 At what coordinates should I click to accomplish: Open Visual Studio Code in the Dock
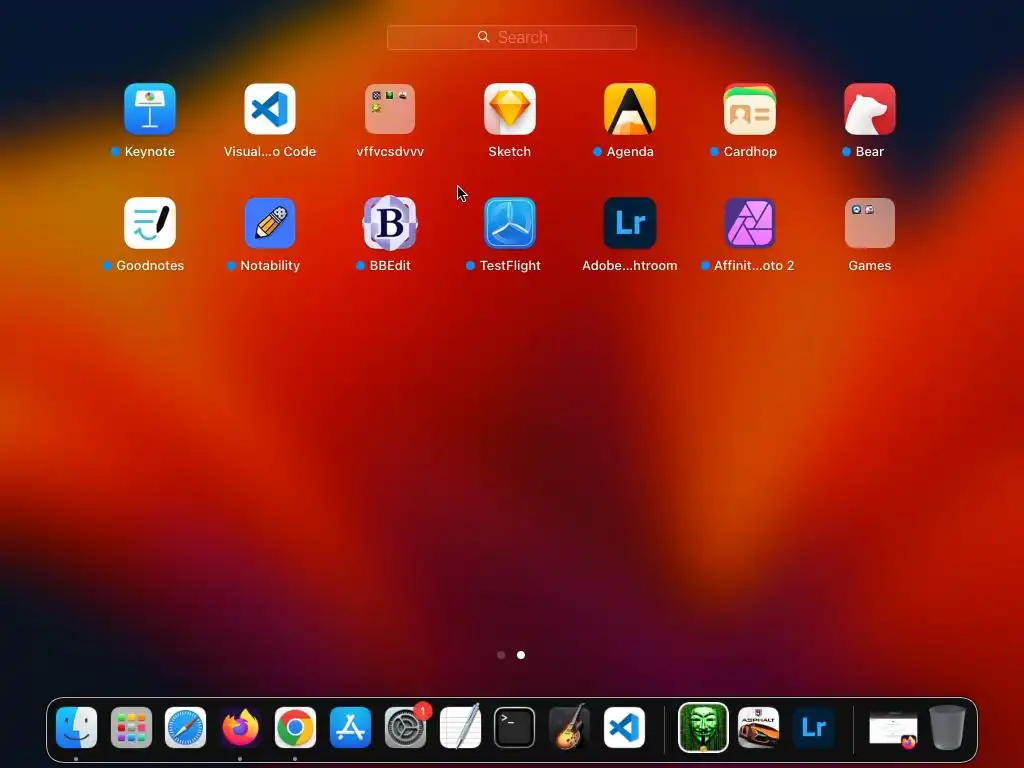click(x=624, y=728)
